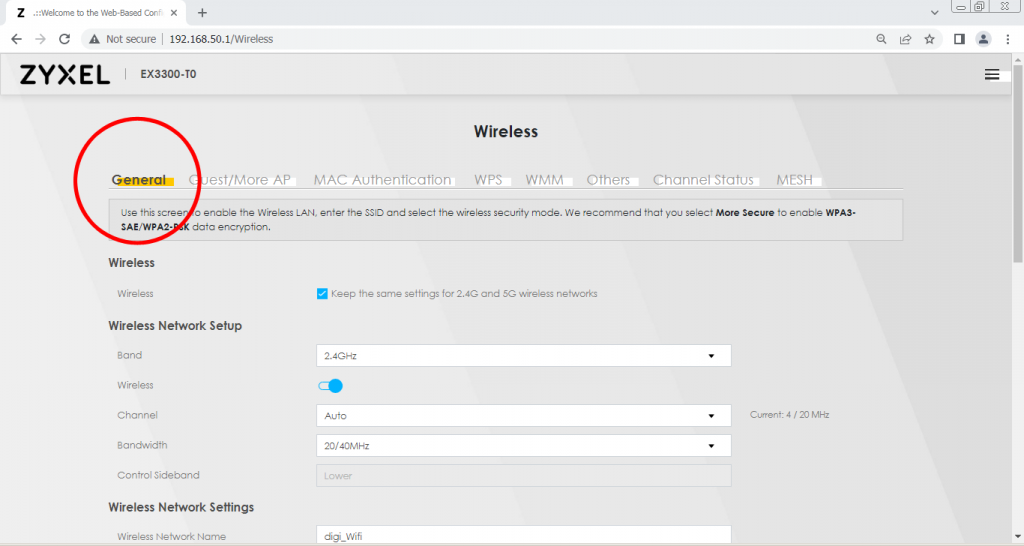This screenshot has width=1024, height=546.
Task: Go to the Channel Status tab
Action: click(x=703, y=180)
